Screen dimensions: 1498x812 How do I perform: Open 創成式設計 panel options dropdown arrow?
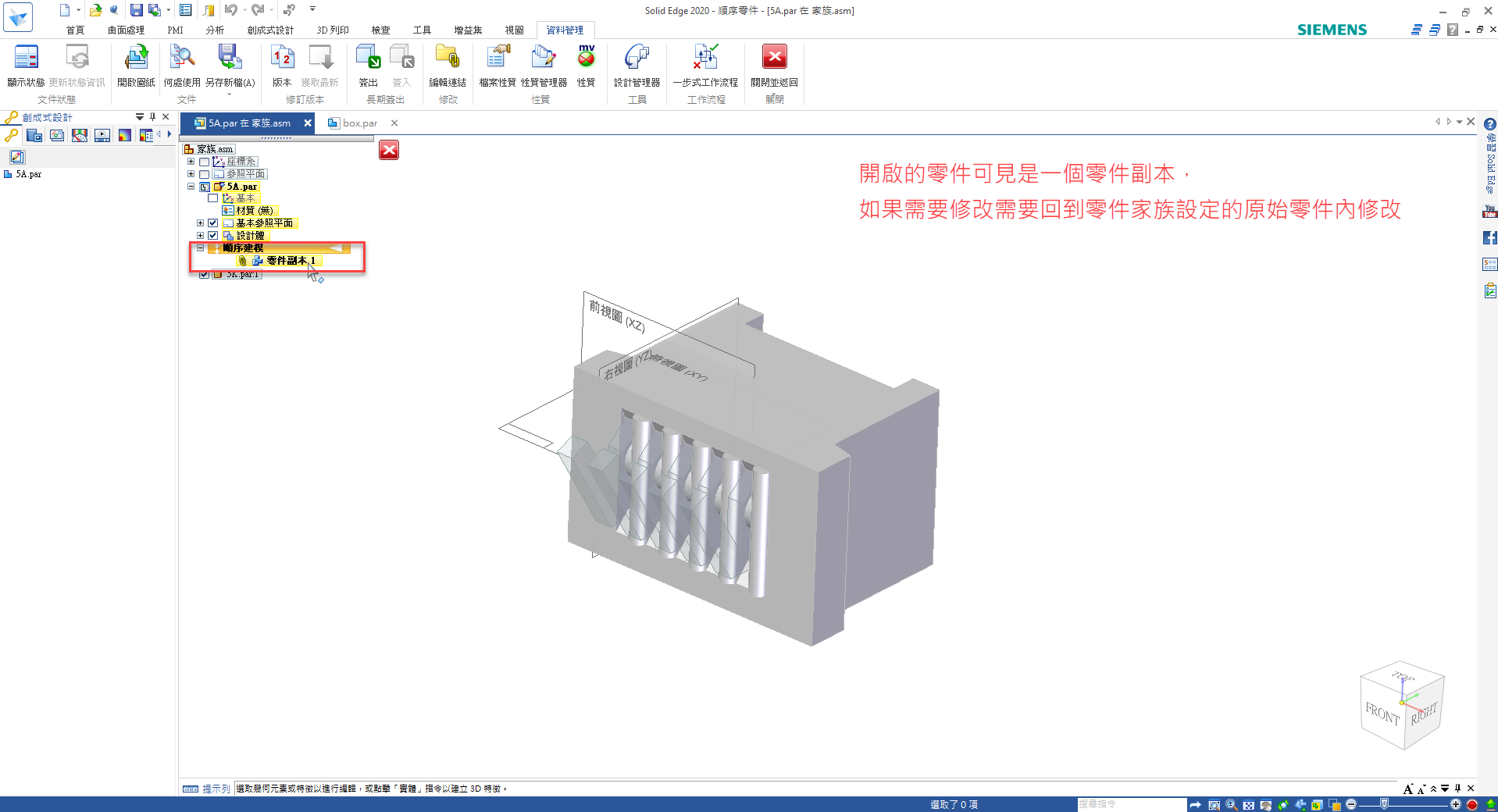point(140,117)
